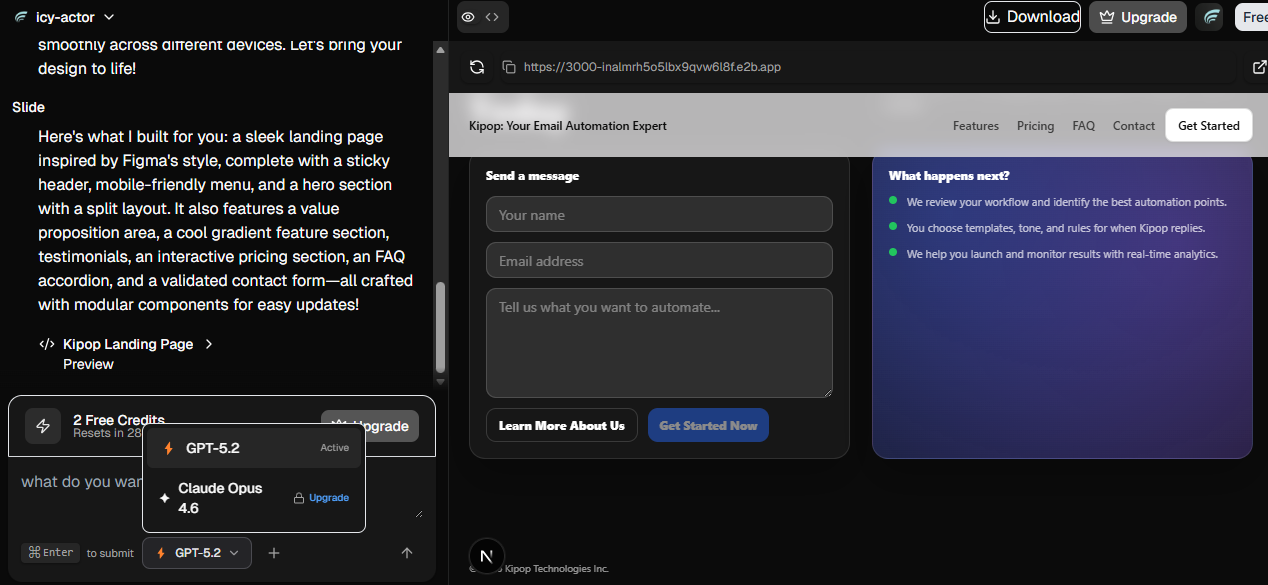The width and height of the screenshot is (1268, 585).
Task: Click the top-bar Upgrade crown button
Action: pos(1138,17)
